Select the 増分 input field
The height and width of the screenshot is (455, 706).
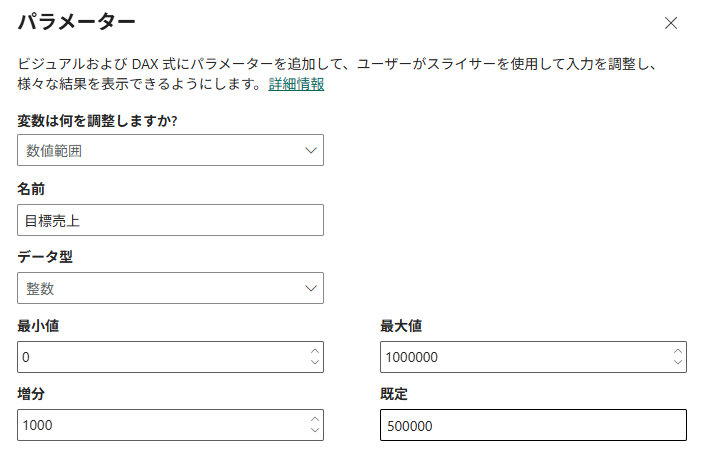point(160,424)
